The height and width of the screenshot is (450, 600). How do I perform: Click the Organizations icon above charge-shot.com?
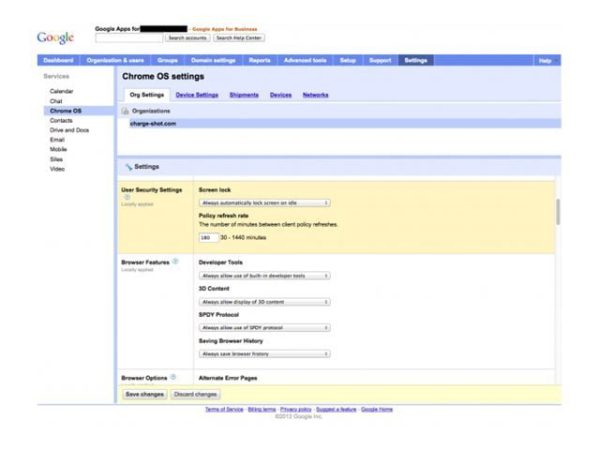coord(124,111)
